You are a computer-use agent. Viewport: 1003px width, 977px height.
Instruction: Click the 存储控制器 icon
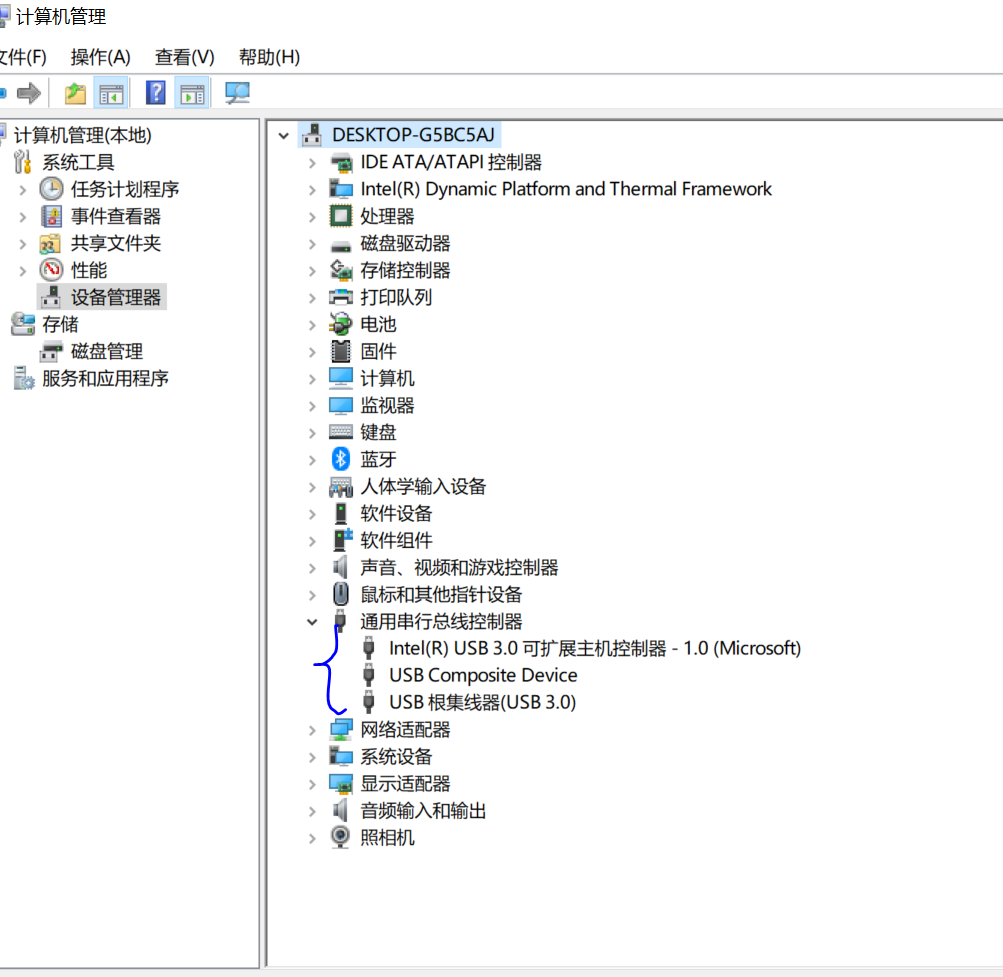(x=340, y=270)
